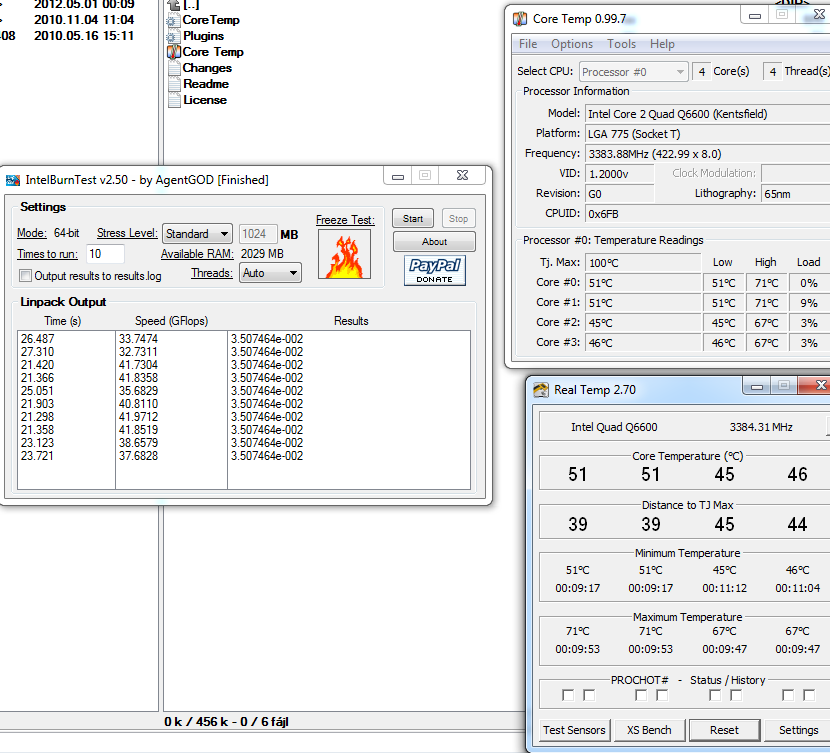
Task: Click the Linpack time value 26.487
Action: tap(38, 339)
